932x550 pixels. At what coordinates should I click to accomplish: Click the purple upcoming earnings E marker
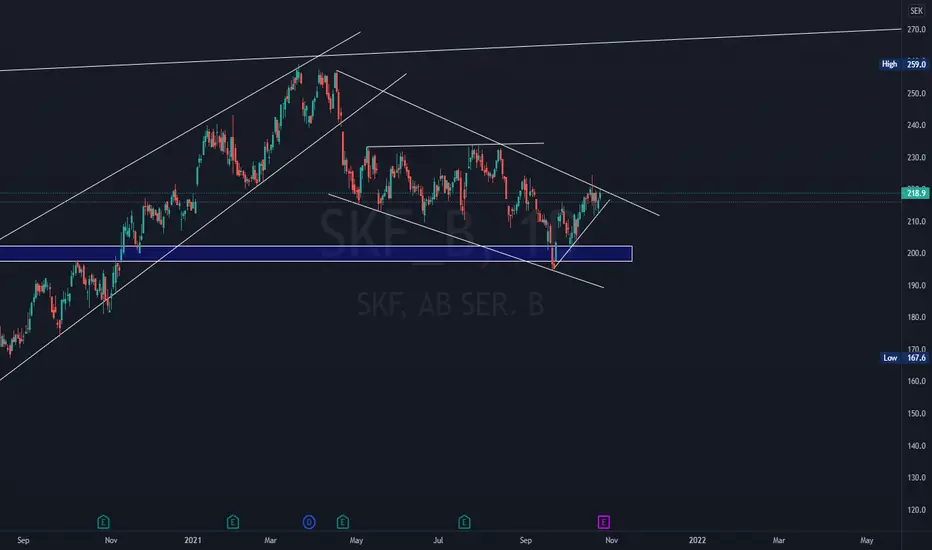(x=603, y=522)
